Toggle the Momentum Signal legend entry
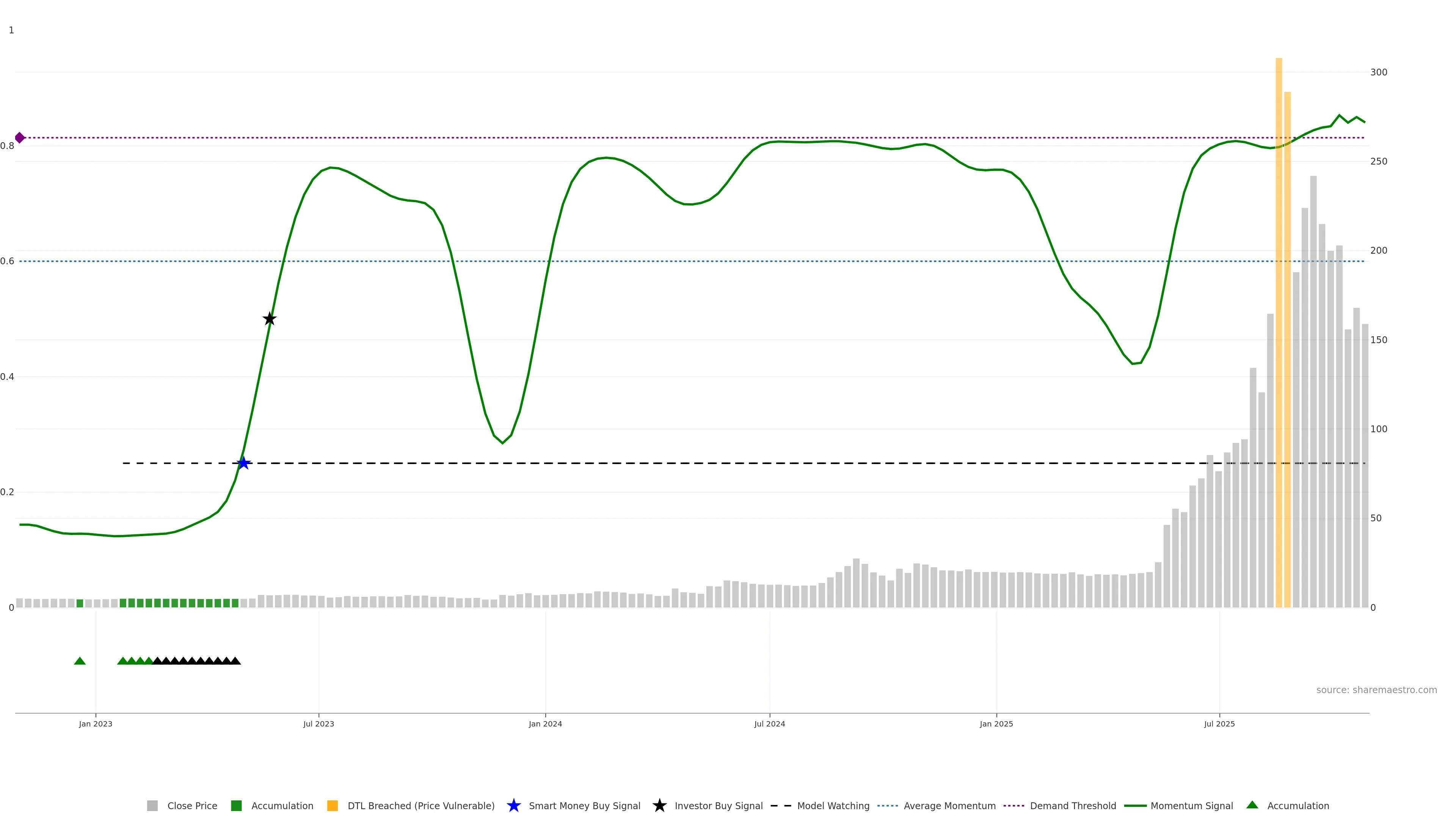This screenshot has height=819, width=1456. pos(1191,806)
